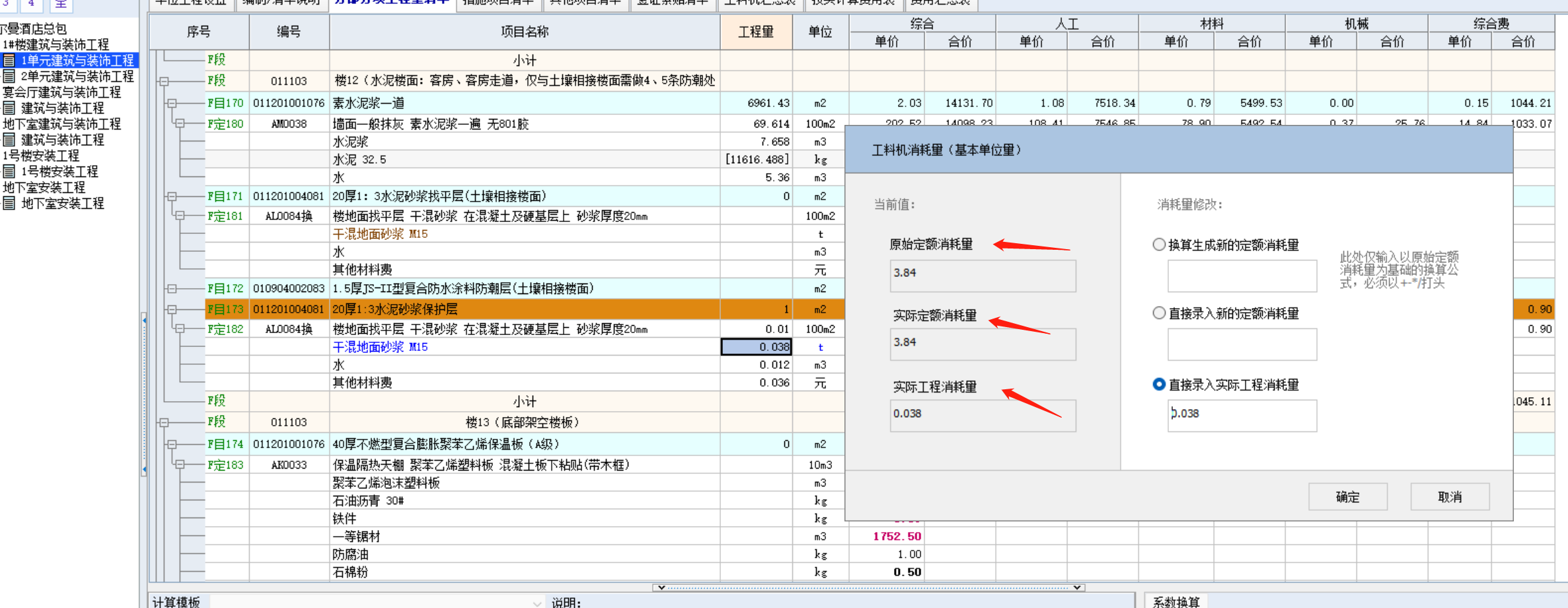Collapse the F定181 AL0084换 node

pos(180,216)
